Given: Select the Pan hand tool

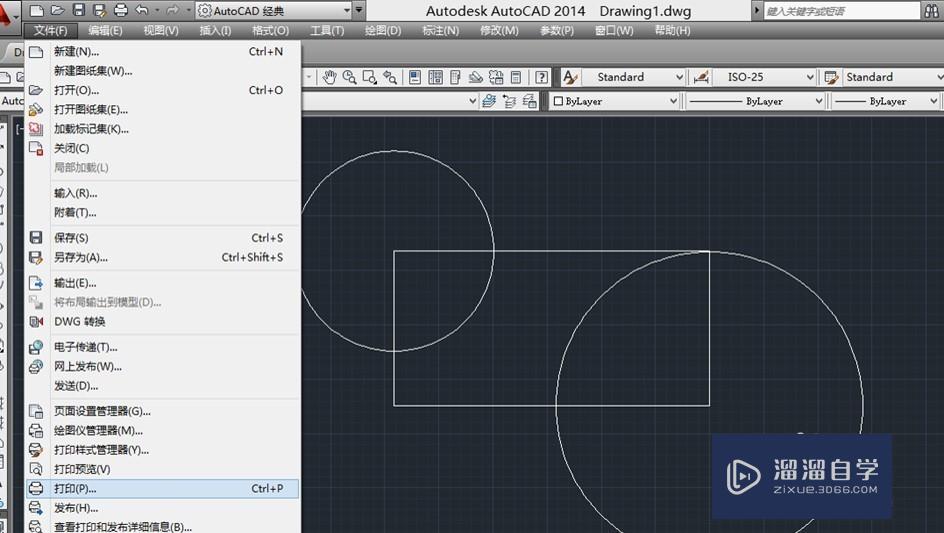Looking at the screenshot, I should tap(329, 77).
